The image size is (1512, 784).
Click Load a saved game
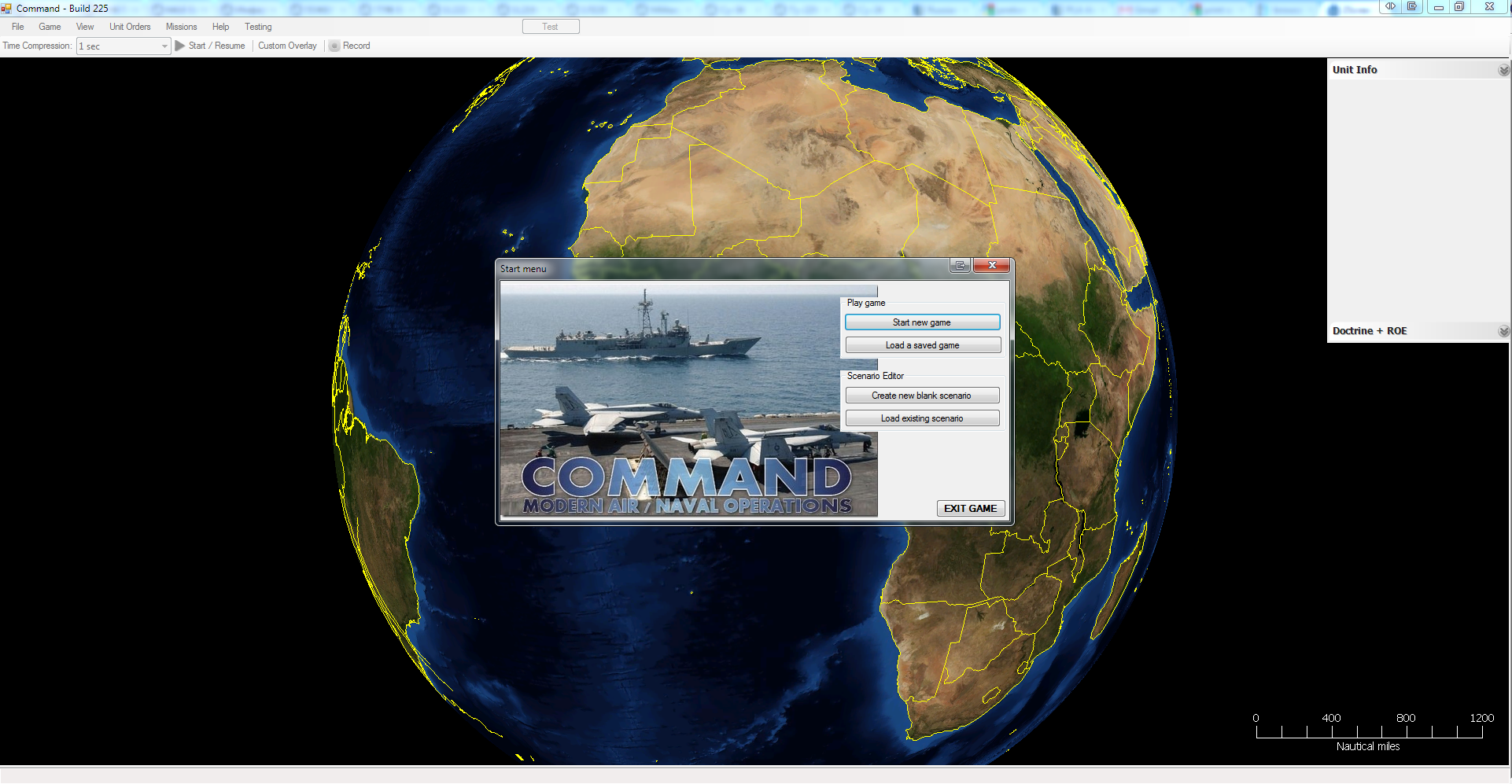pos(922,345)
